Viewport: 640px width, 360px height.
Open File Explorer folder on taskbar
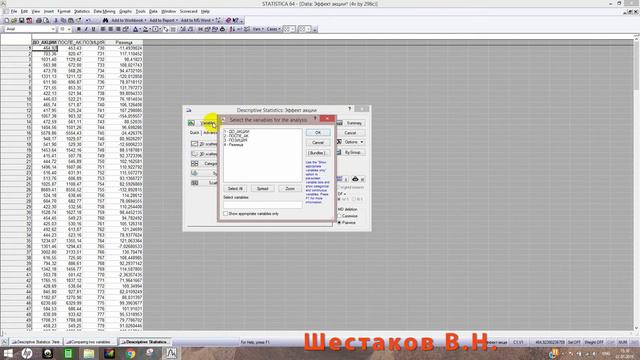coord(89,353)
